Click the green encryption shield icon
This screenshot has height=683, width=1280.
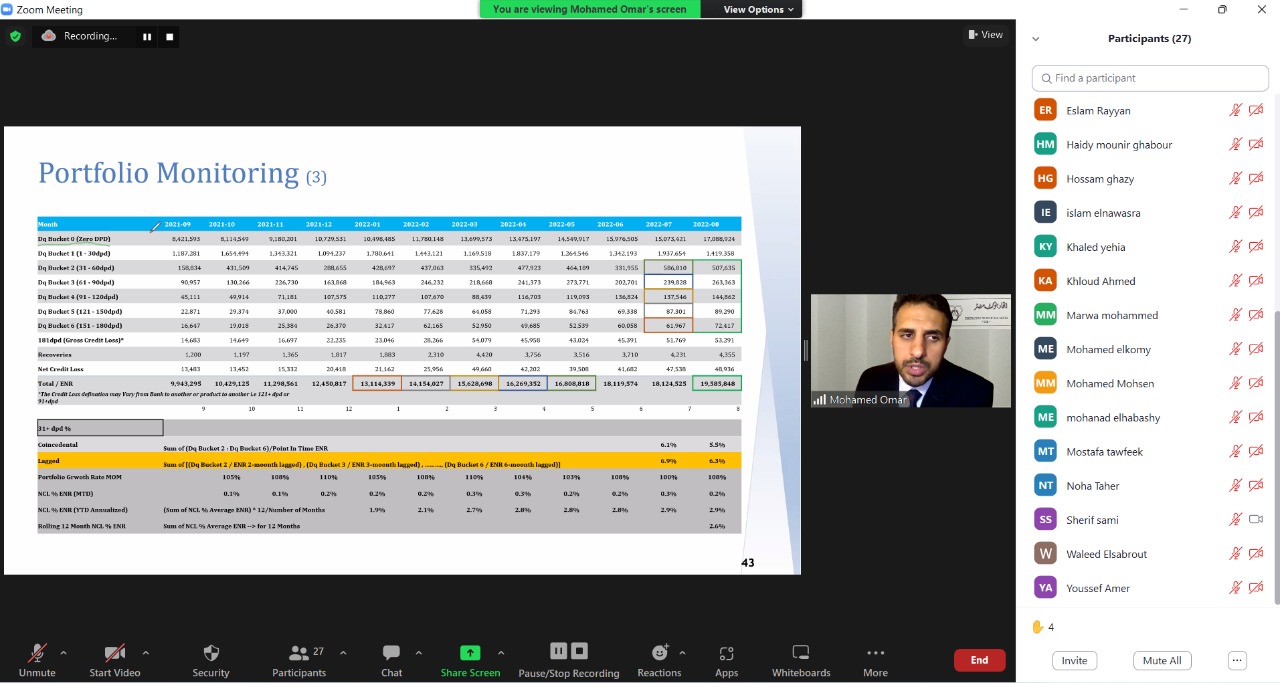point(15,36)
